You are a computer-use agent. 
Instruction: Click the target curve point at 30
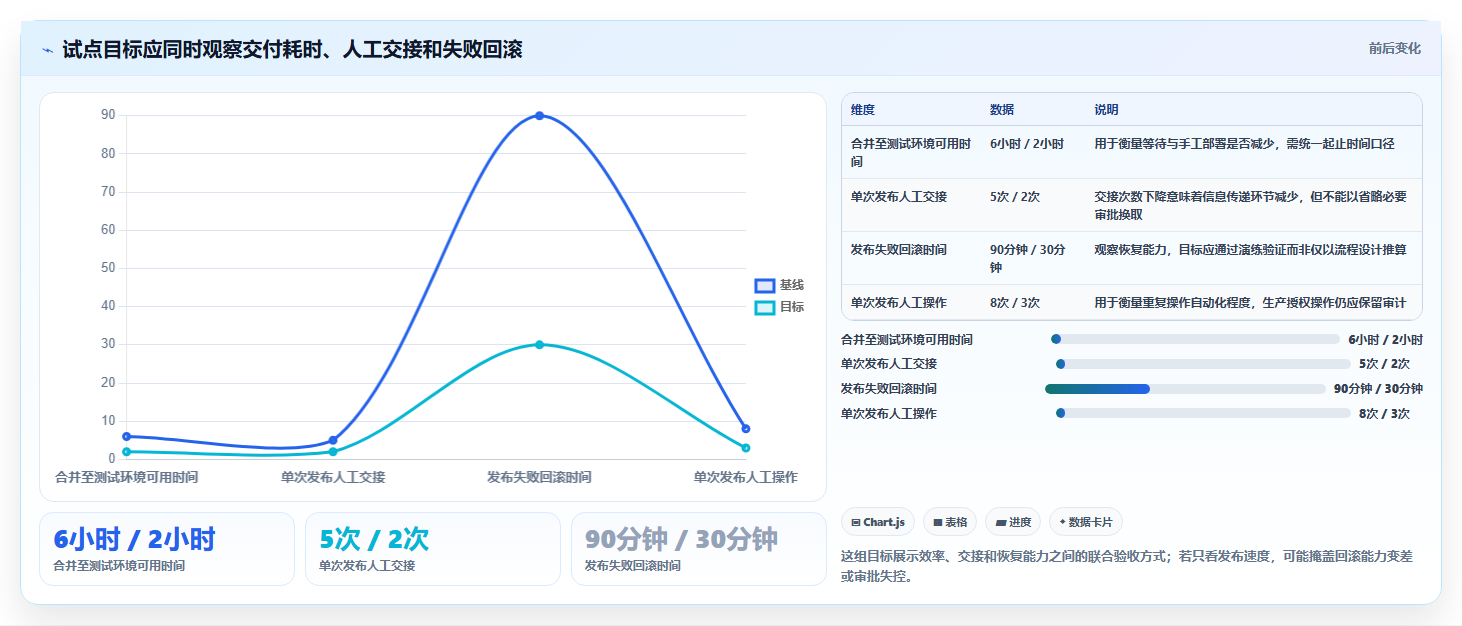[x=539, y=345]
